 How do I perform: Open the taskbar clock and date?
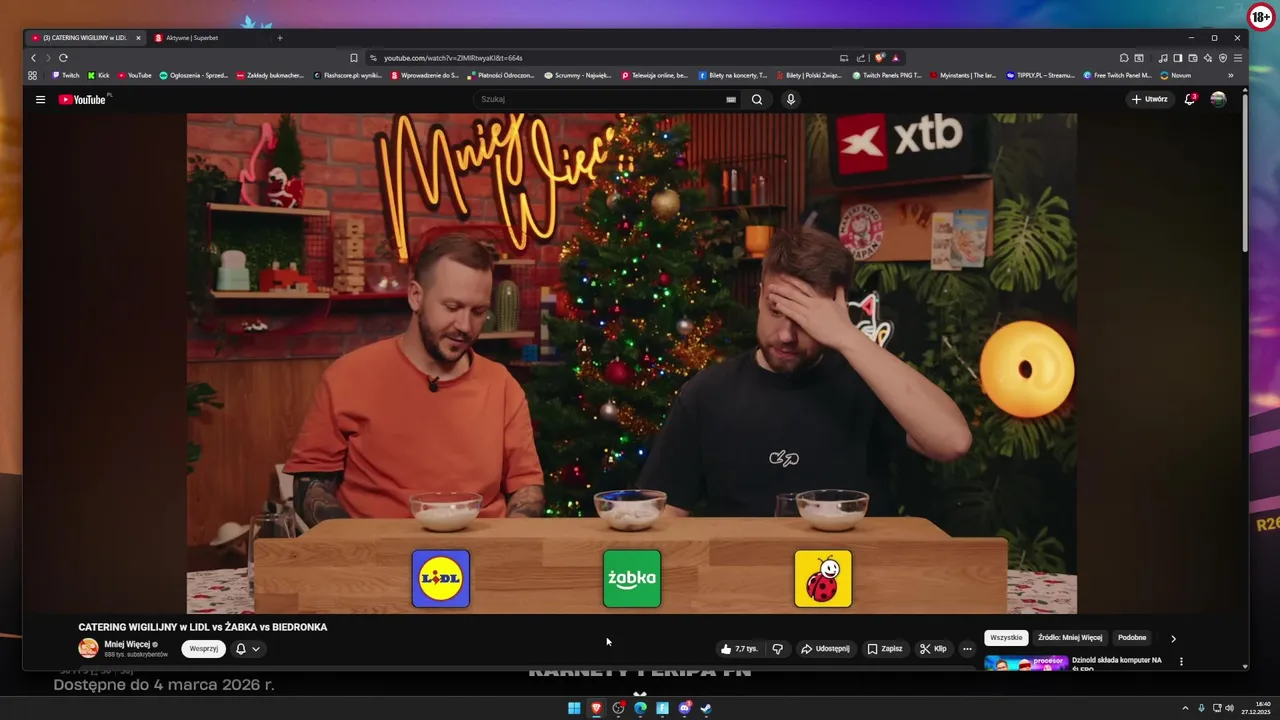1255,708
